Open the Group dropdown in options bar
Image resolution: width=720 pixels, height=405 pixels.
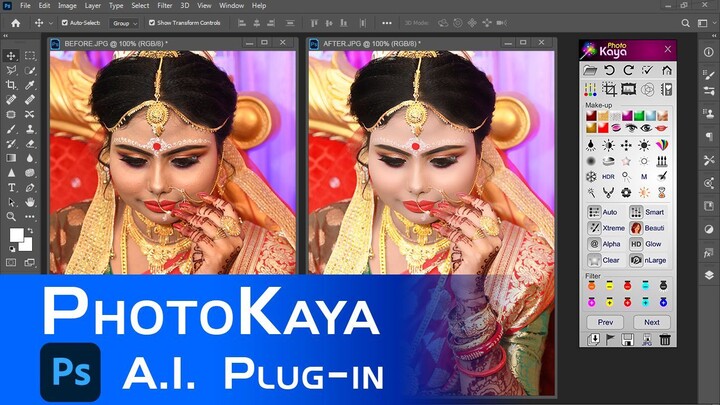click(124, 23)
